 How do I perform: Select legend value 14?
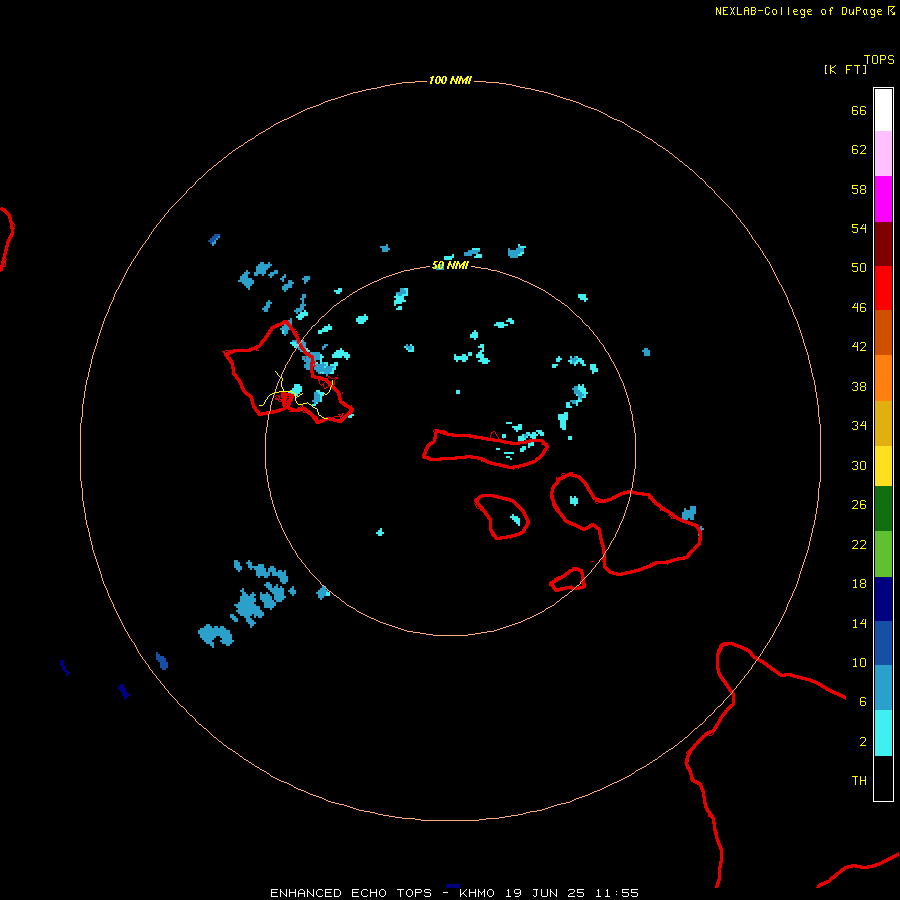[x=859, y=623]
